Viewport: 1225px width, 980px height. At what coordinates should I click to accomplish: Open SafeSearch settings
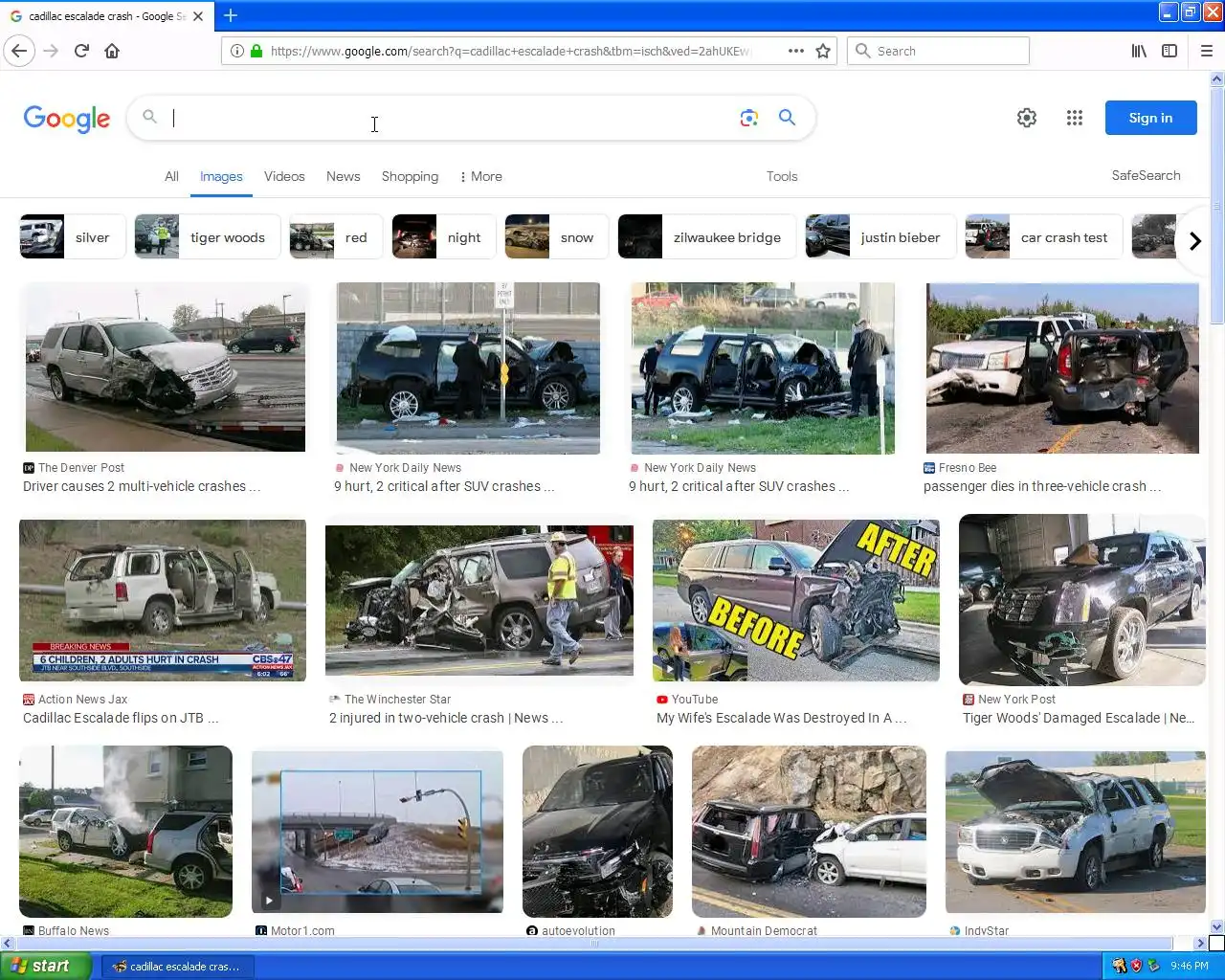[1146, 175]
